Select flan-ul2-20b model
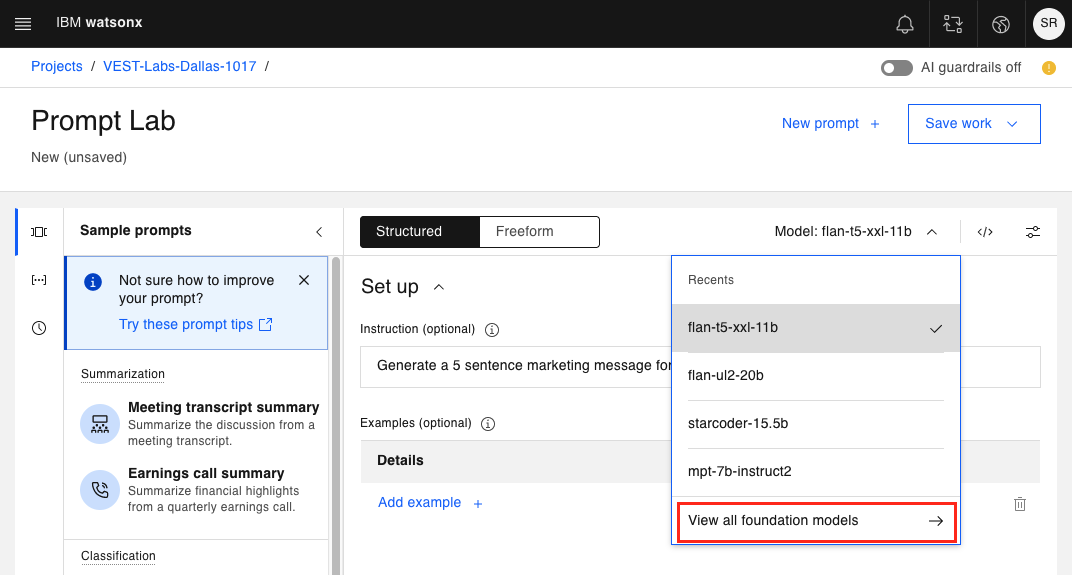 click(816, 376)
